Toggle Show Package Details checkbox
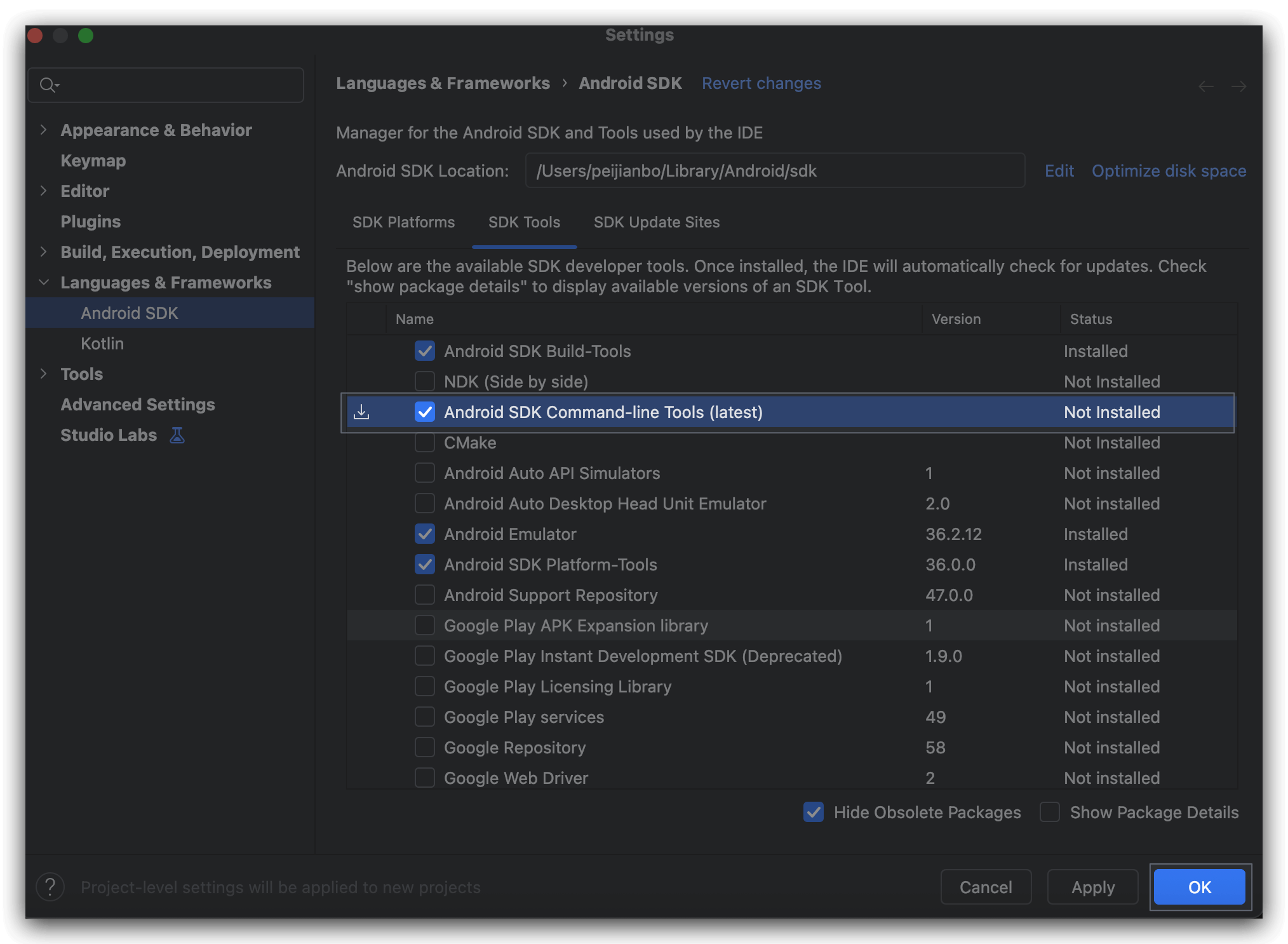This screenshot has width=1288, height=944. pyautogui.click(x=1050, y=812)
